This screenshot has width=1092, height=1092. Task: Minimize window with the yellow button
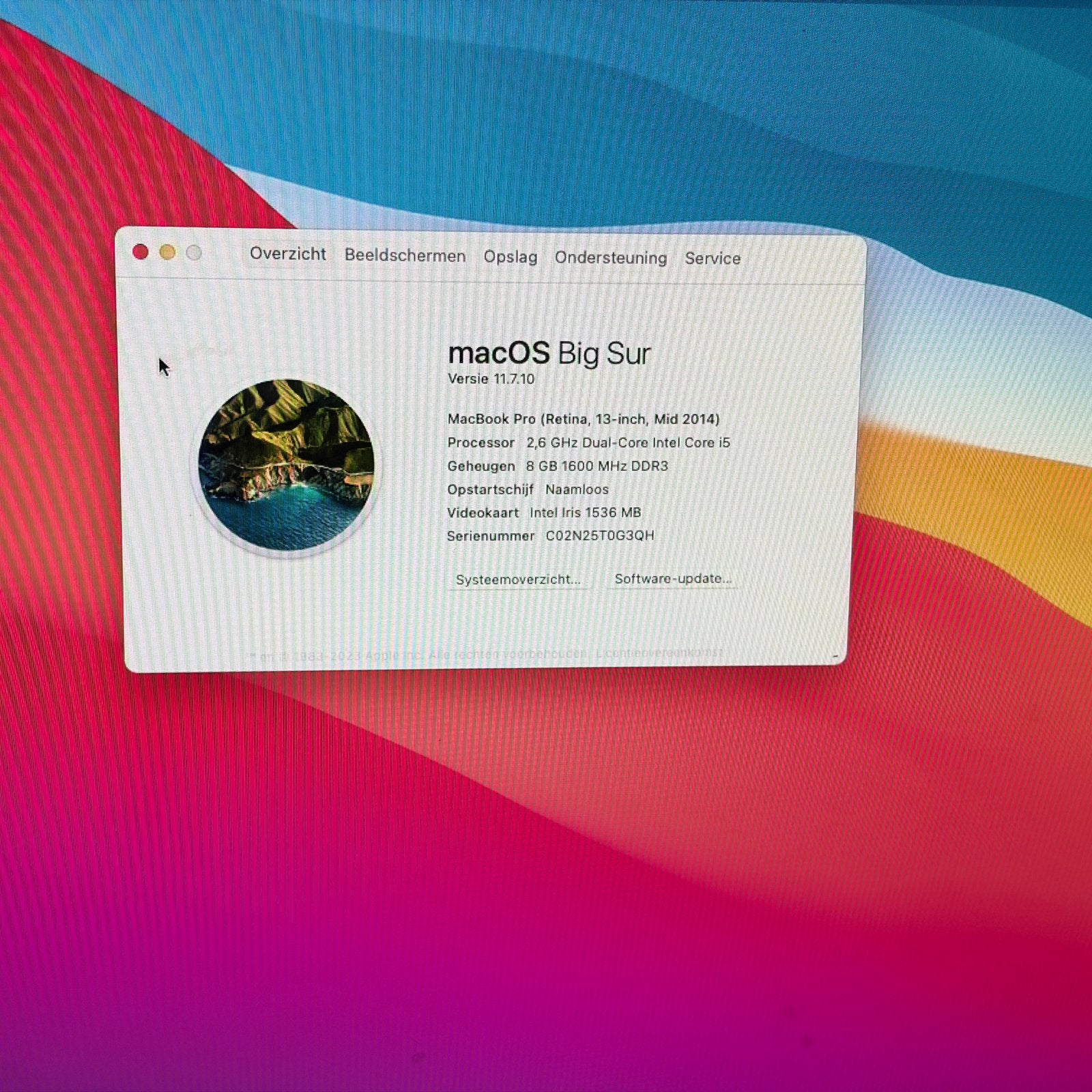(x=167, y=253)
